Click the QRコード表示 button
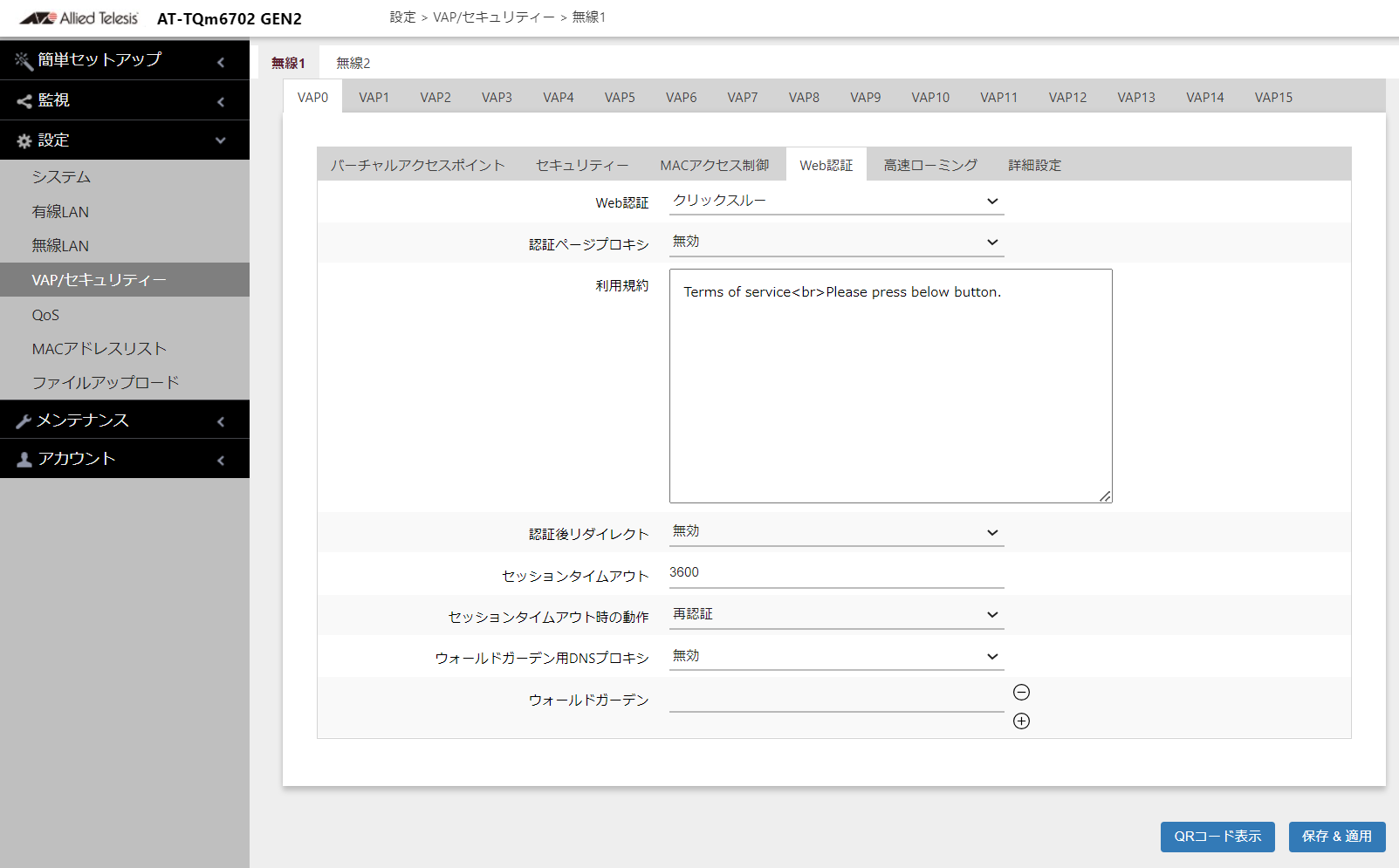Image resolution: width=1399 pixels, height=868 pixels. pyautogui.click(x=1217, y=837)
